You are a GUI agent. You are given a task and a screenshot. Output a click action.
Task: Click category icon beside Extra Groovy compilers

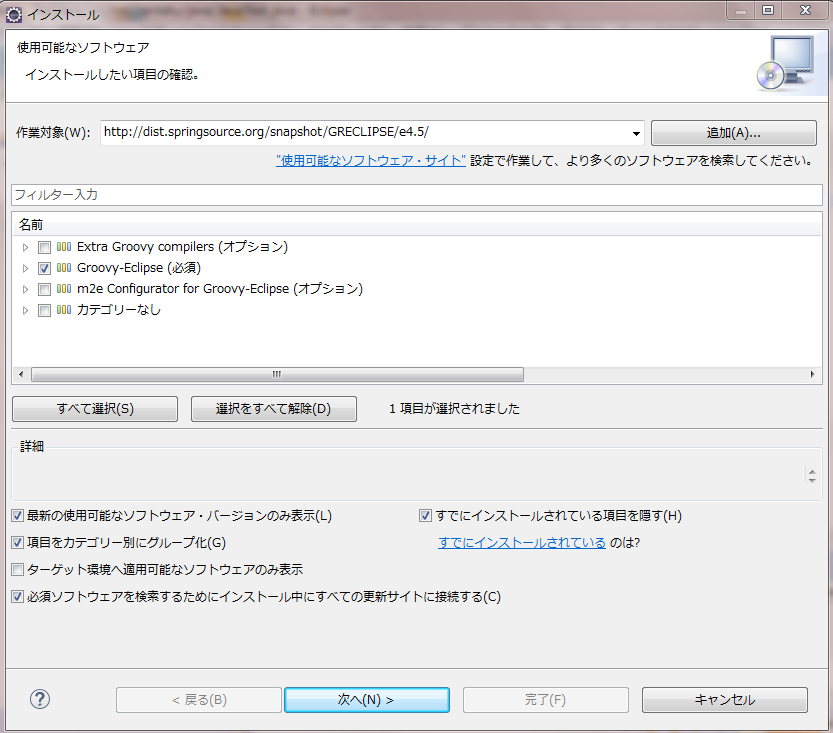pyautogui.click(x=64, y=247)
